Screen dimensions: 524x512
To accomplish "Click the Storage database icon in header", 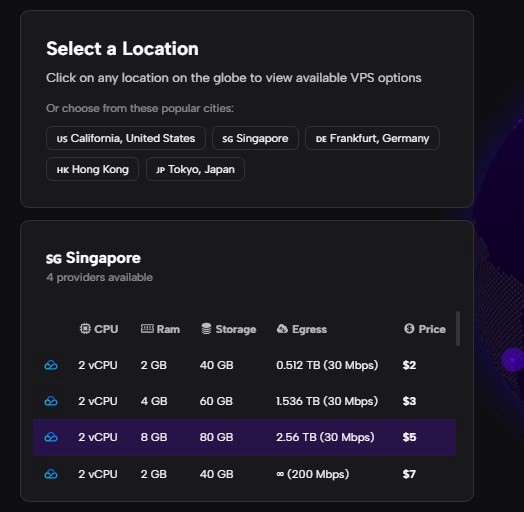I will point(206,329).
